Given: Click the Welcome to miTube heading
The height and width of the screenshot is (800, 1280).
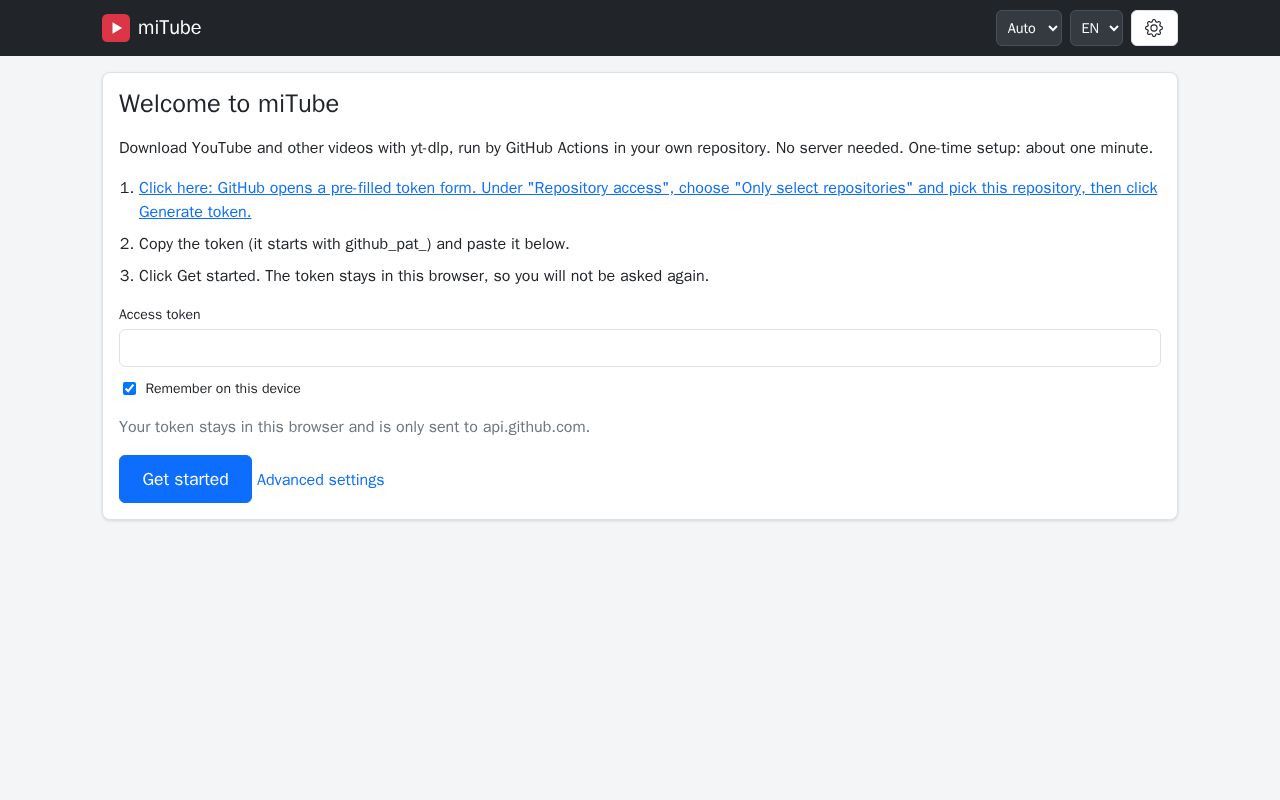Looking at the screenshot, I should click(229, 104).
